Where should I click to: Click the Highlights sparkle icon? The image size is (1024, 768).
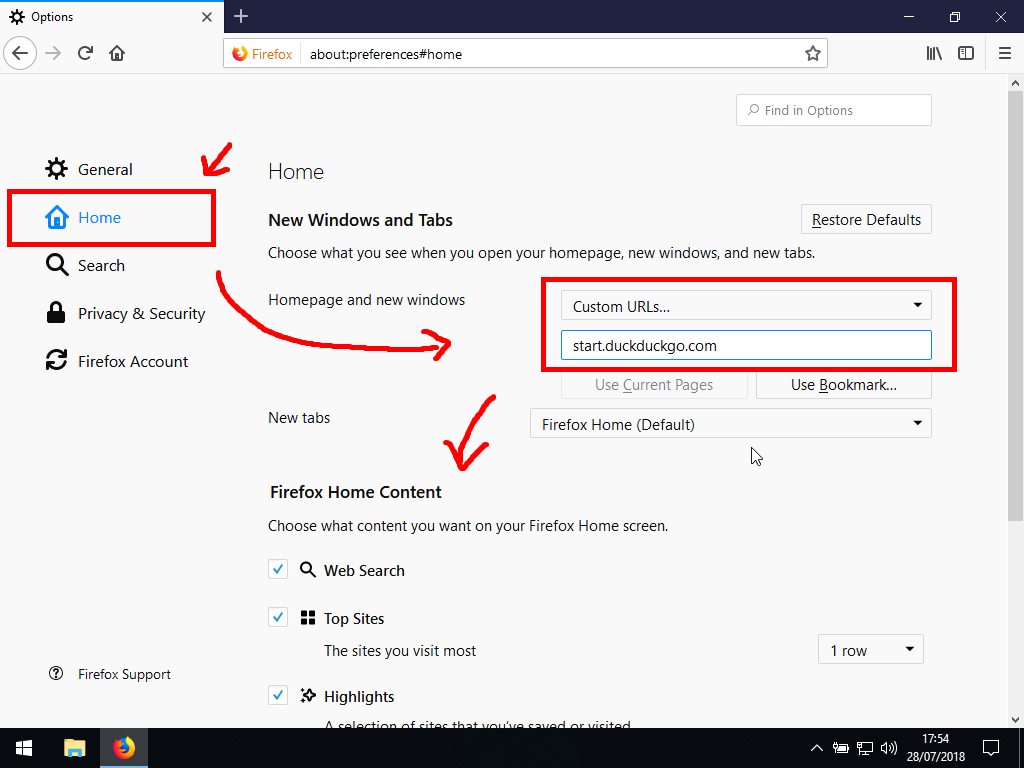[308, 696]
